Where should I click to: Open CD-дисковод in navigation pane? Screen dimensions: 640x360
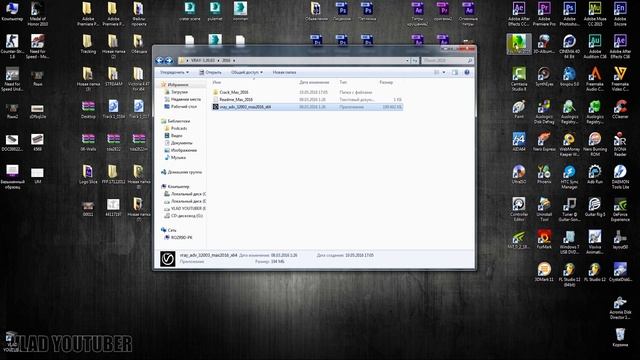(186, 216)
